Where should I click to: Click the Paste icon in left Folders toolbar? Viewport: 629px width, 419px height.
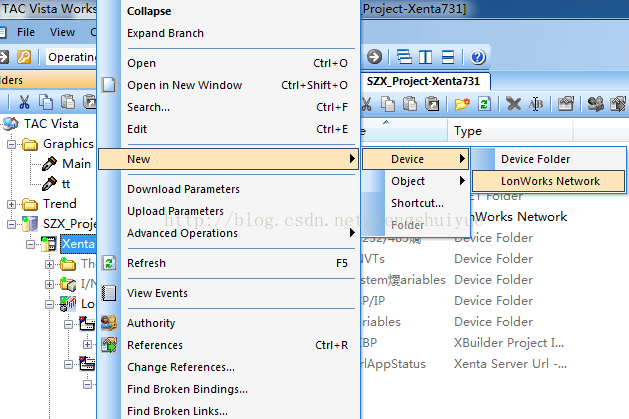(67, 102)
